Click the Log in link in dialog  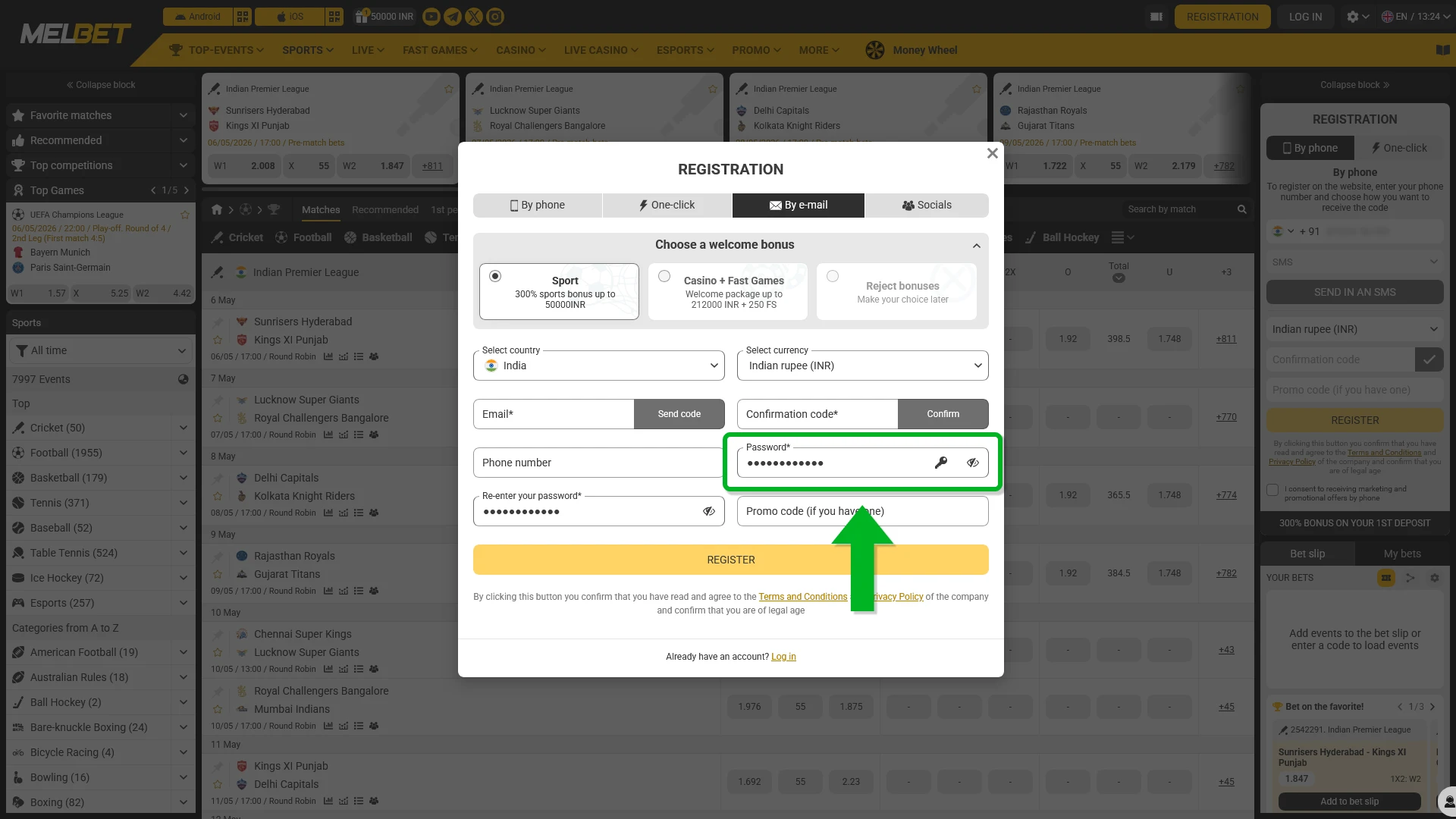[x=783, y=657]
